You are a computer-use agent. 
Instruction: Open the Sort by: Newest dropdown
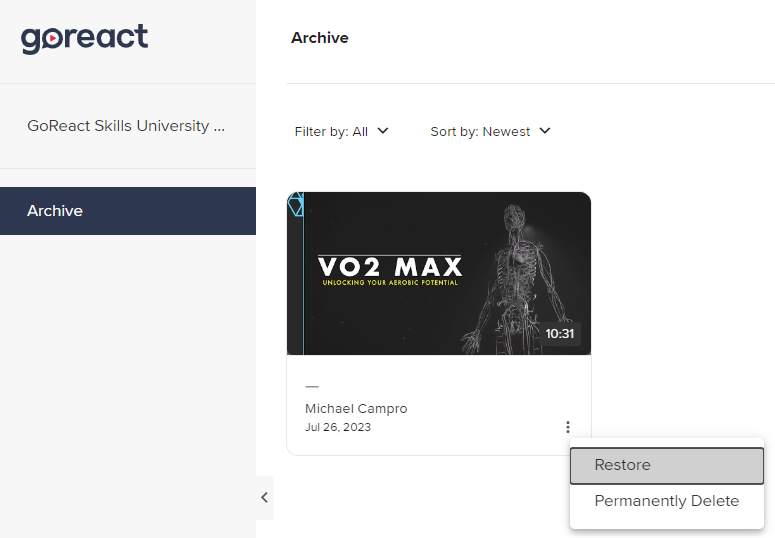coord(490,132)
